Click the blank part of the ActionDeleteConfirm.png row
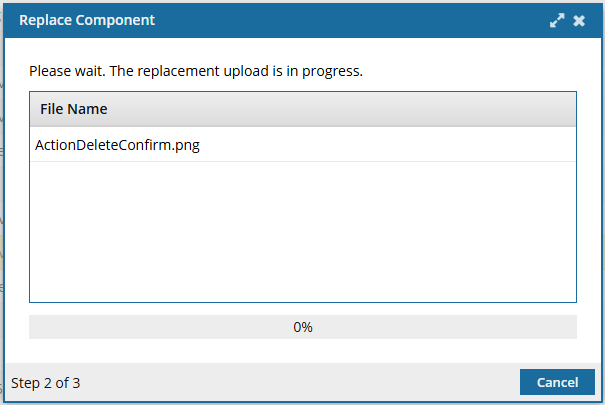 click(x=386, y=145)
